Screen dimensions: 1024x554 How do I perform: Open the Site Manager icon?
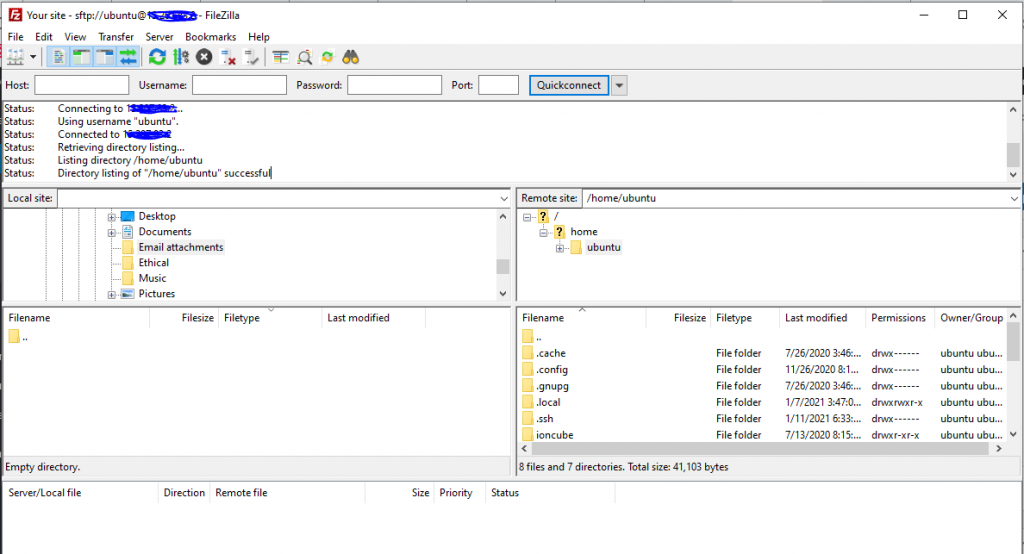(15, 57)
